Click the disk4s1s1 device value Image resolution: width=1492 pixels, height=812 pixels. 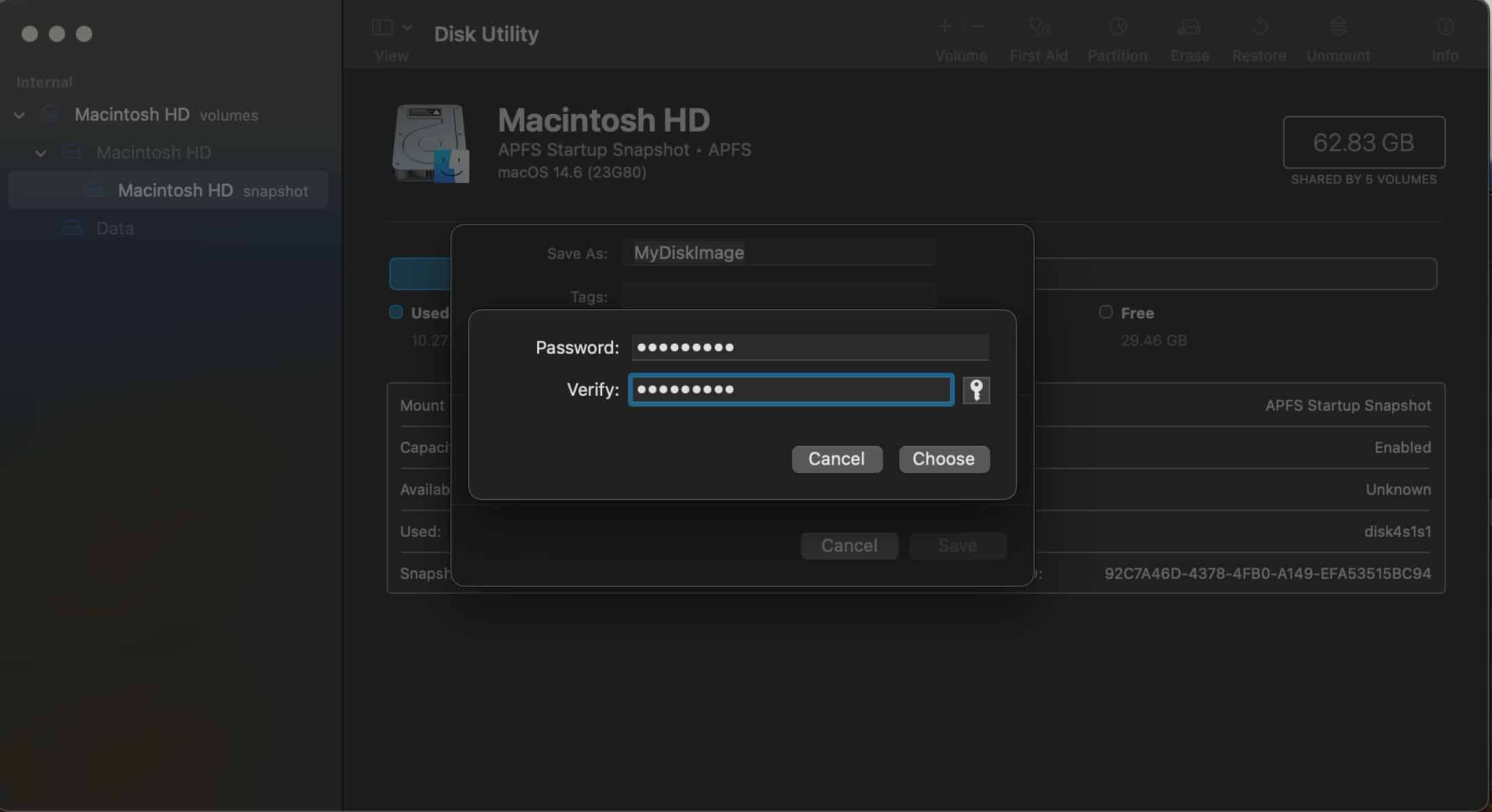pos(1398,531)
